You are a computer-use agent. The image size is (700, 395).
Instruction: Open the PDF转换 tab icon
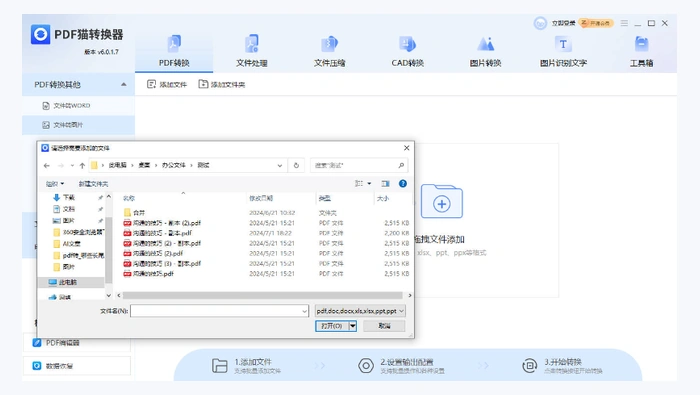click(x=174, y=44)
